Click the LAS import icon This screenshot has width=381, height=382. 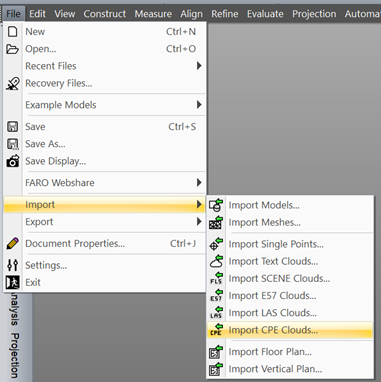point(216,313)
